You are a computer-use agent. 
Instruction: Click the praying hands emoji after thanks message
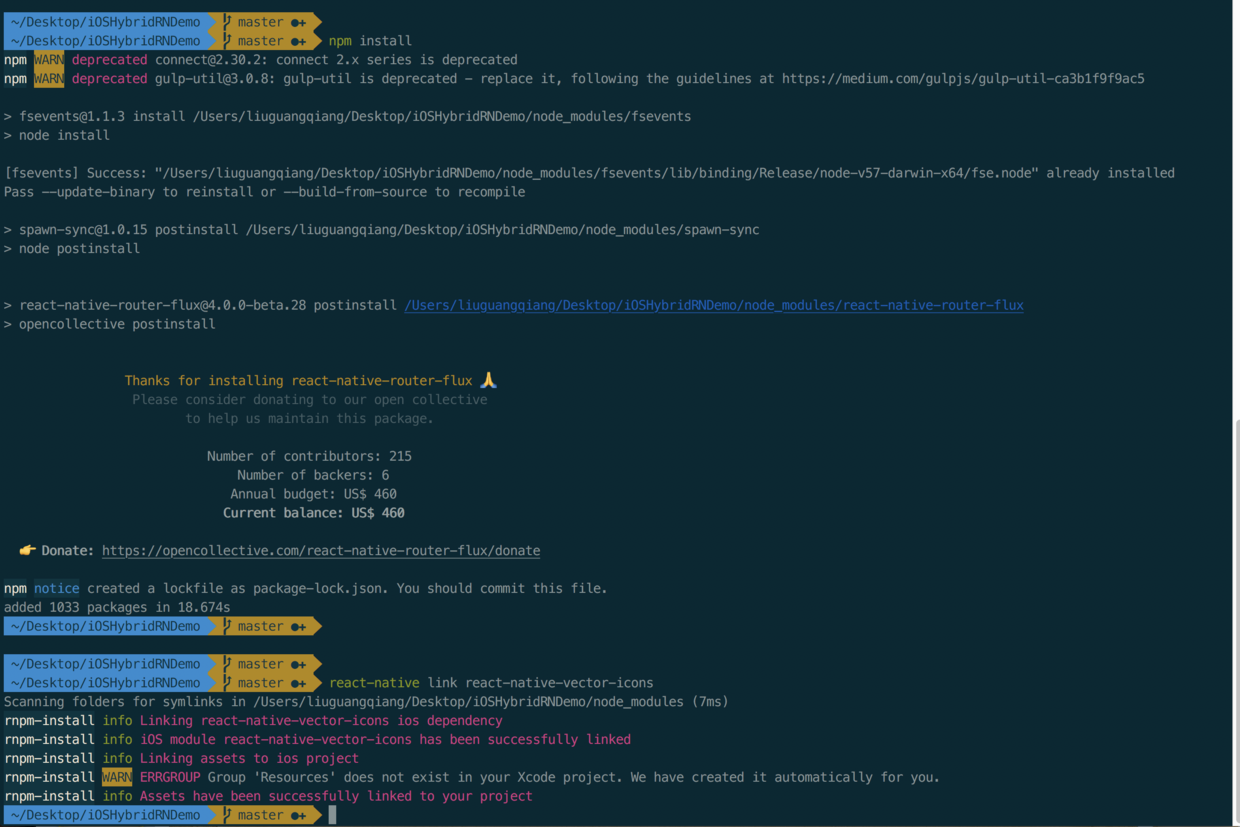pos(488,380)
